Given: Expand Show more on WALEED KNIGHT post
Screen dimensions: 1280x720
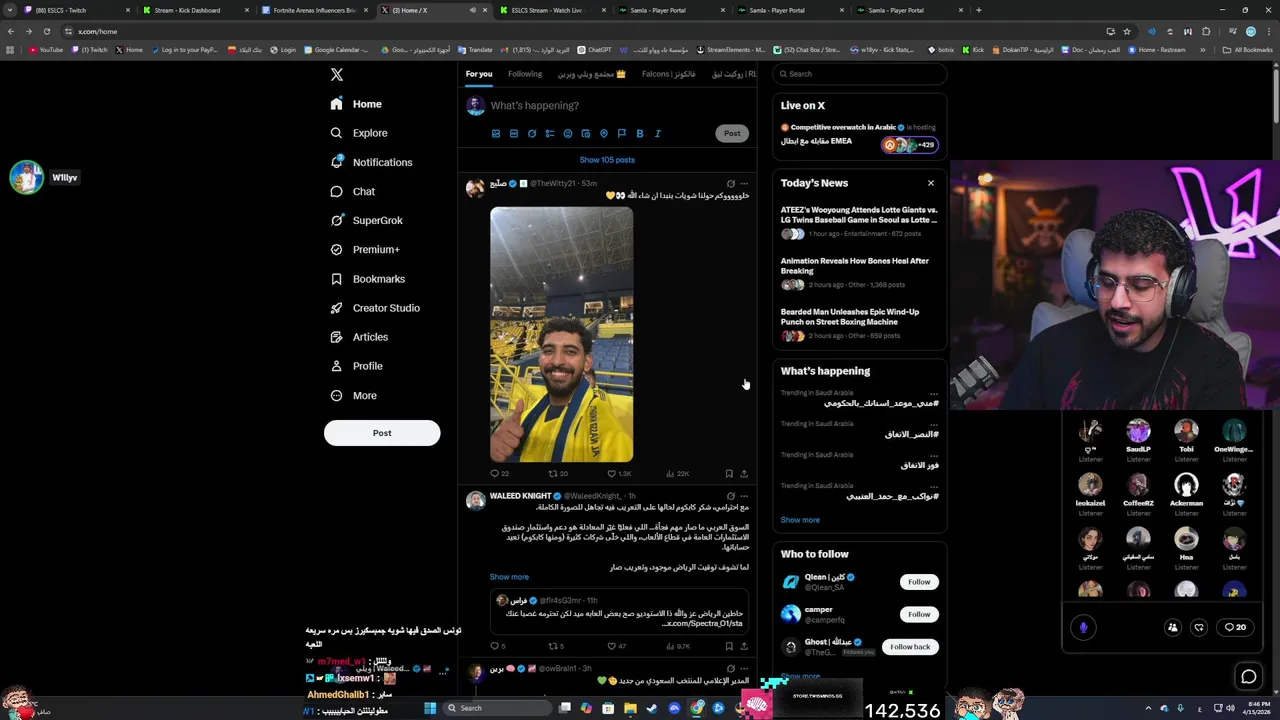Looking at the screenshot, I should click(509, 577).
